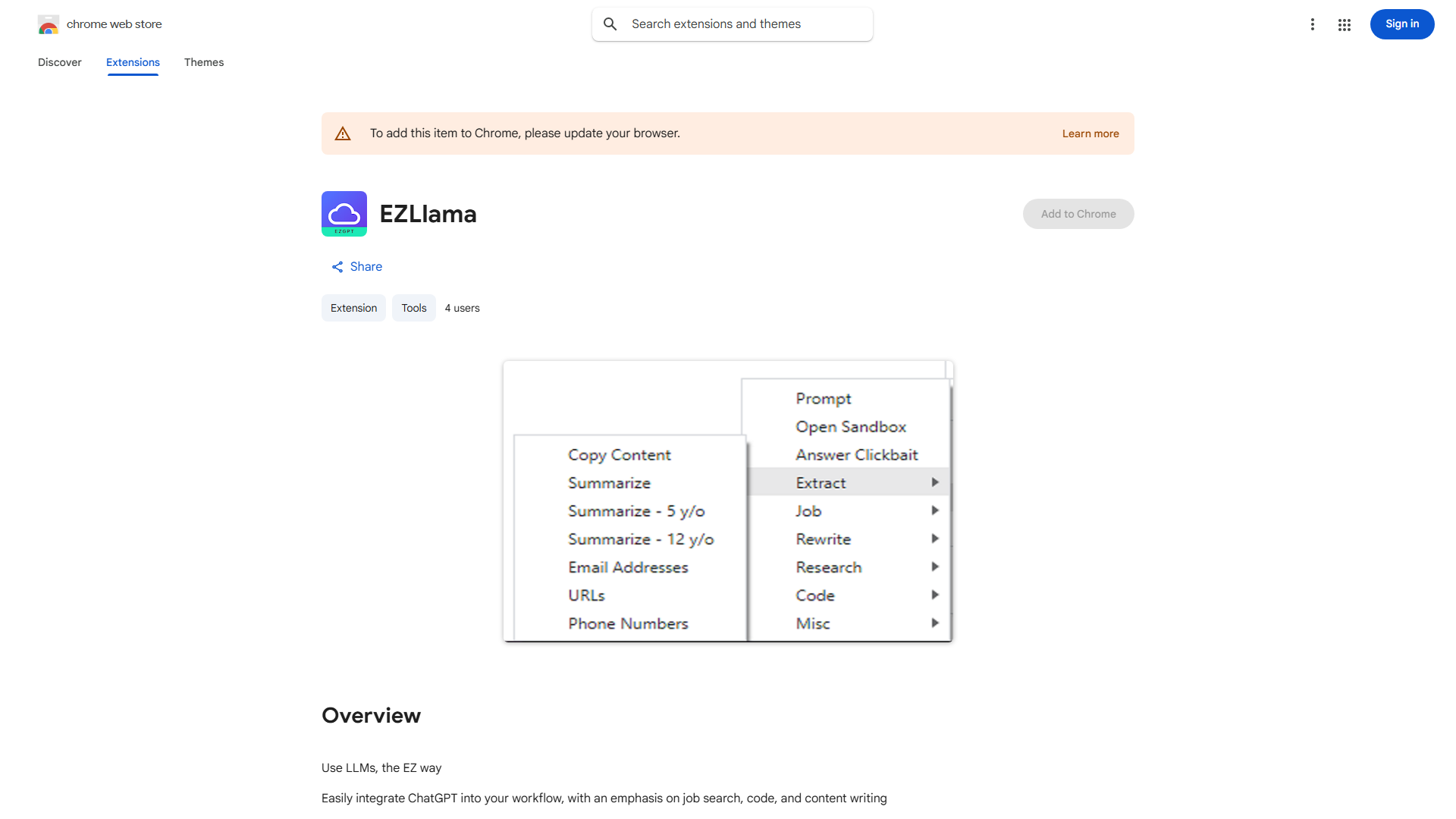1456x819 pixels.
Task: Click the Share link
Action: tap(366, 266)
